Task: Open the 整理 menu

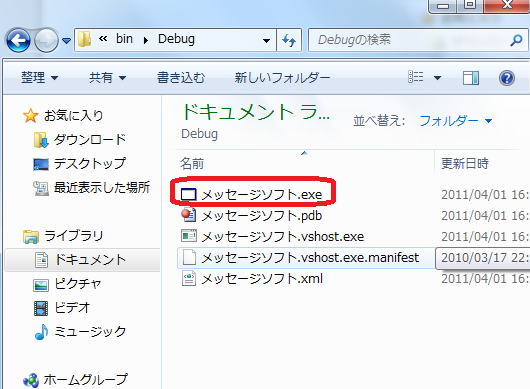Action: (40, 78)
